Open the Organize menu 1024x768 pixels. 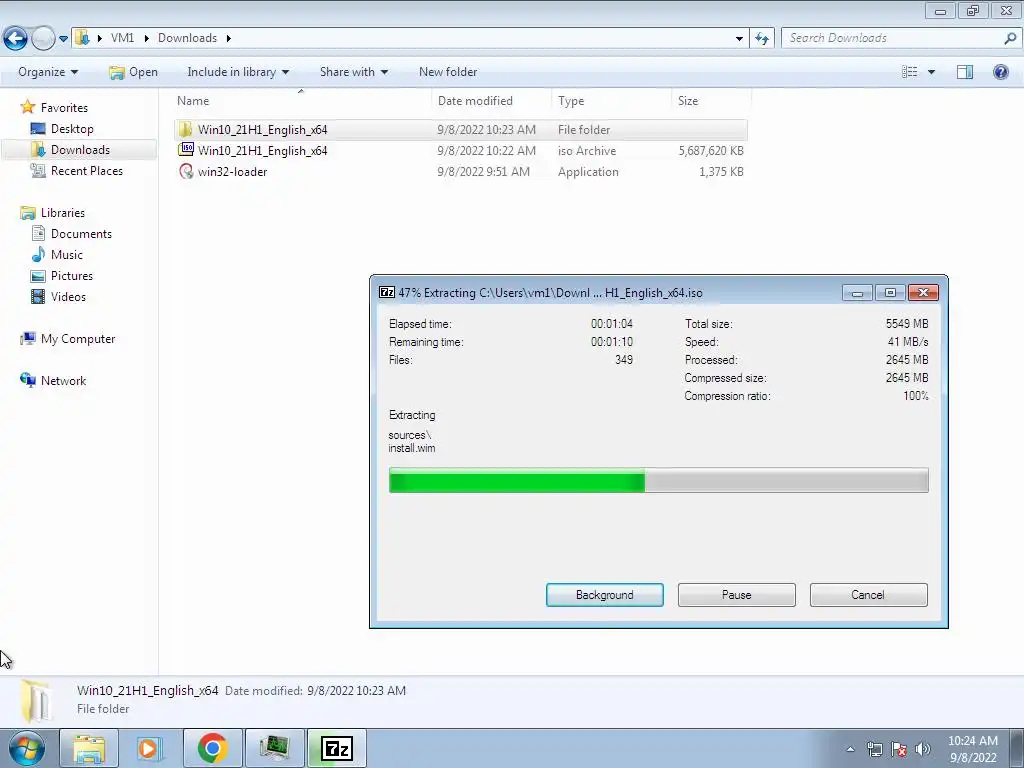click(48, 72)
